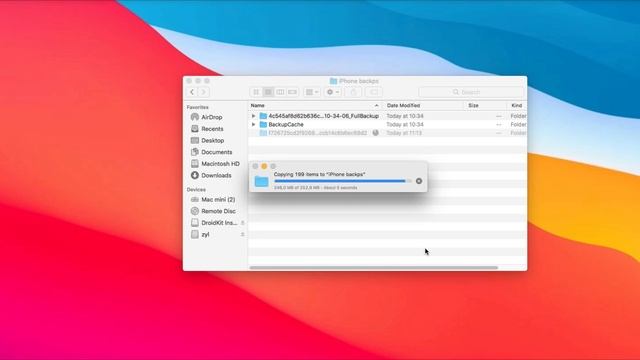Open Recents in the sidebar
Viewport: 640px width, 360px height.
pyautogui.click(x=212, y=129)
